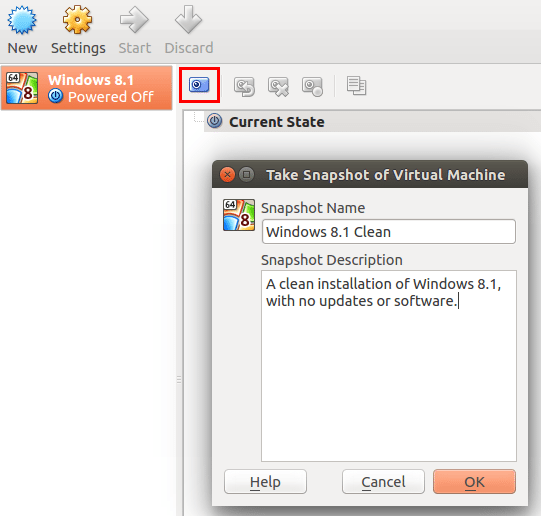541x516 pixels.
Task: Cancel the Take Snapshot dialog
Action: (383, 482)
